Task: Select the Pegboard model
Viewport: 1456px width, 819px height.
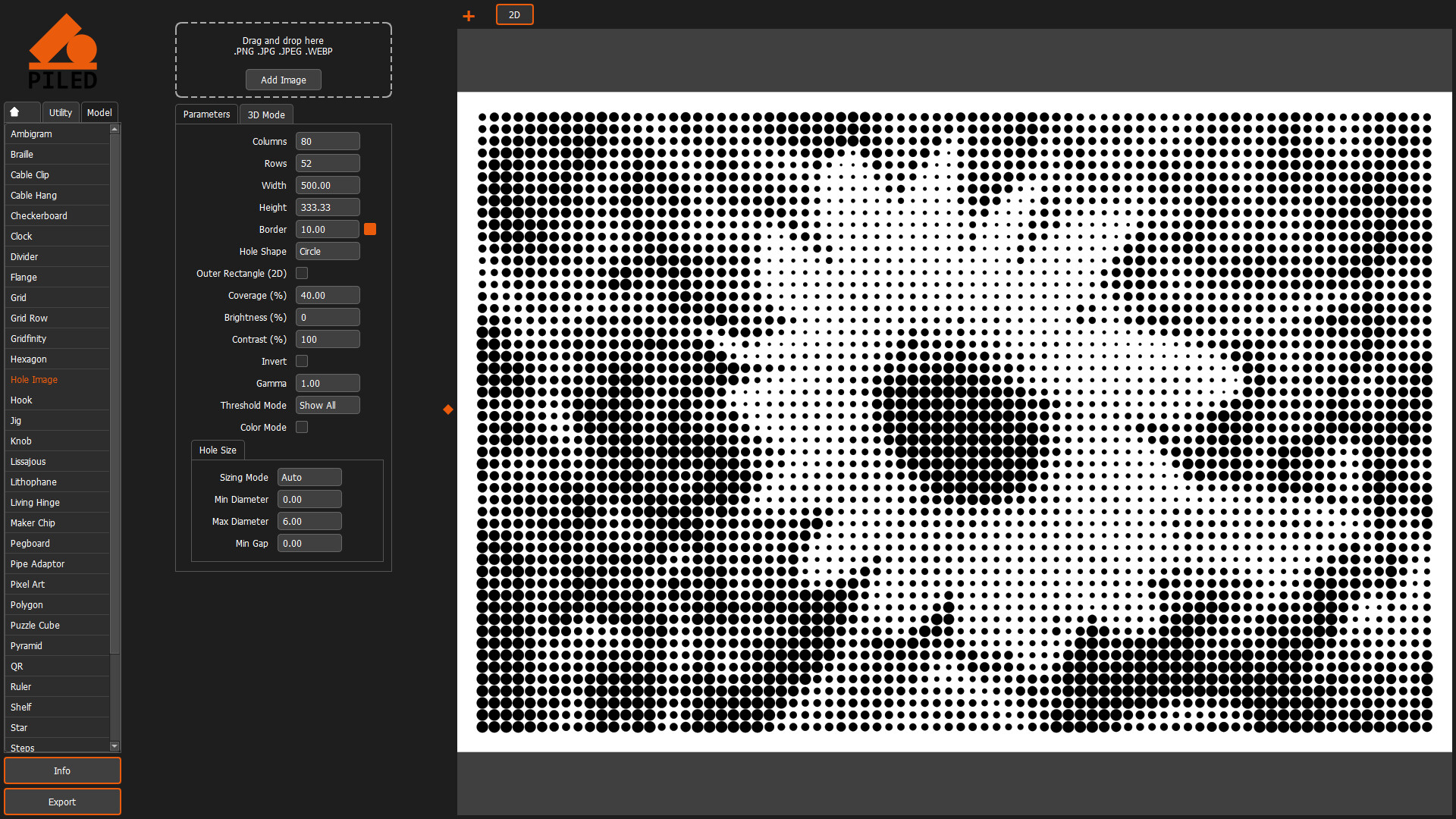Action: click(x=30, y=543)
